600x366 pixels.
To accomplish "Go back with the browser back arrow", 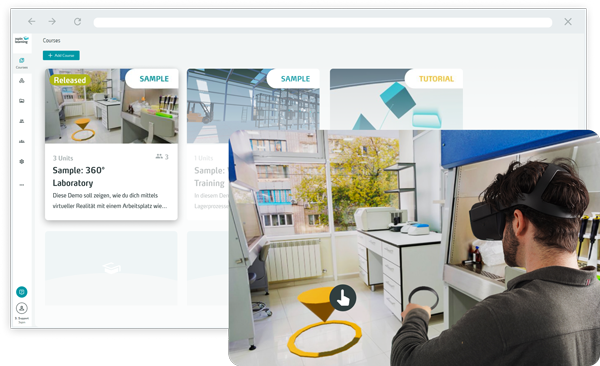I will tap(32, 21).
